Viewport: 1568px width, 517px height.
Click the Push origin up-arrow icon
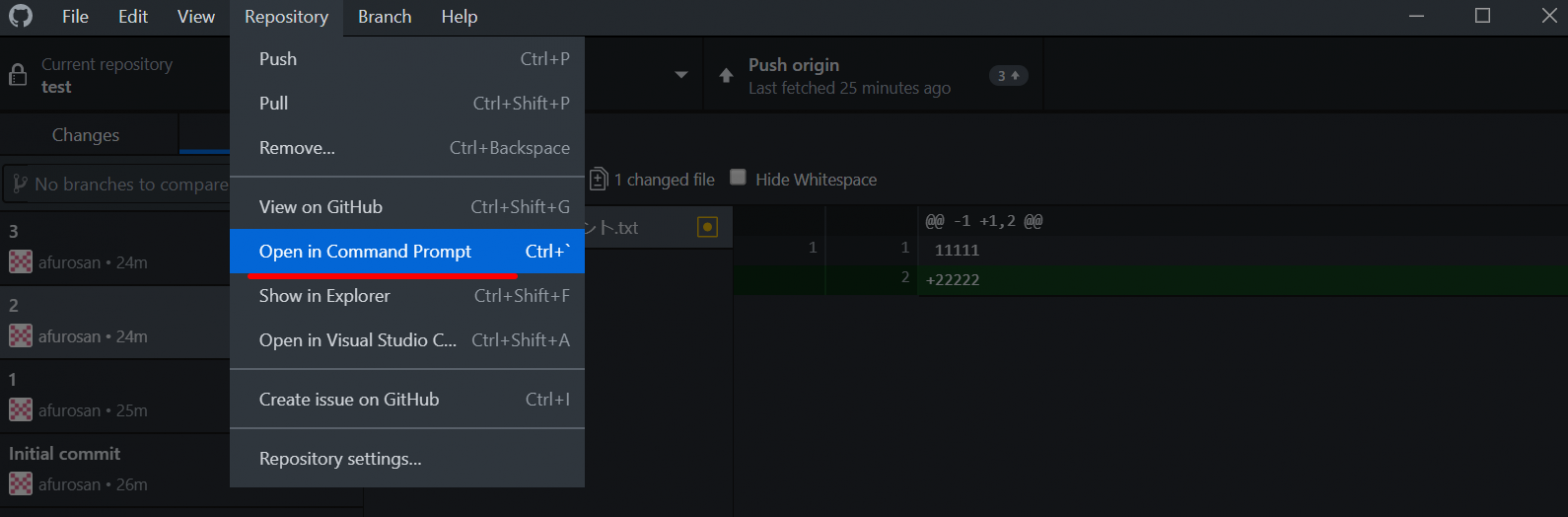click(726, 76)
